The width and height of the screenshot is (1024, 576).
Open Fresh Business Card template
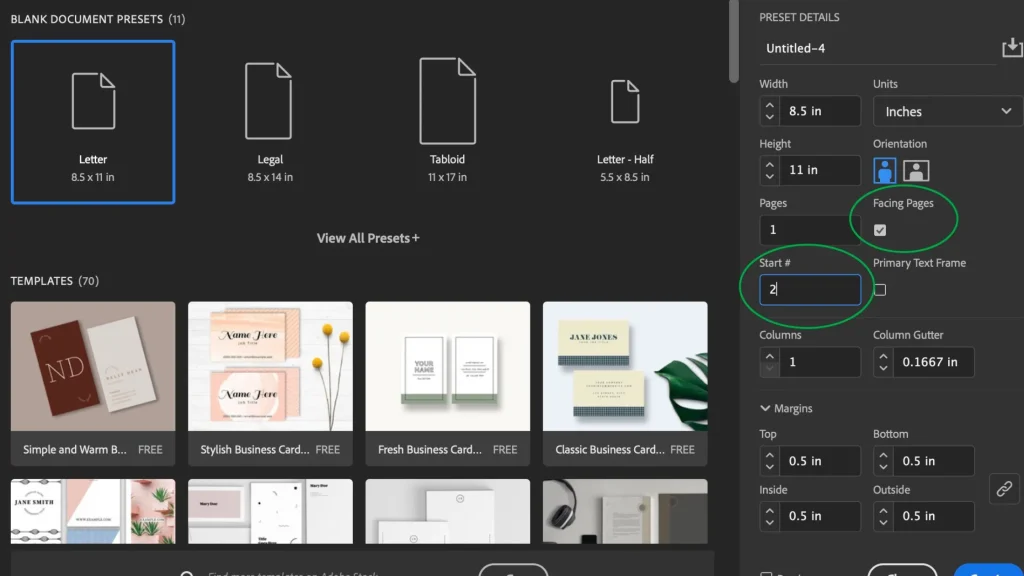(447, 383)
